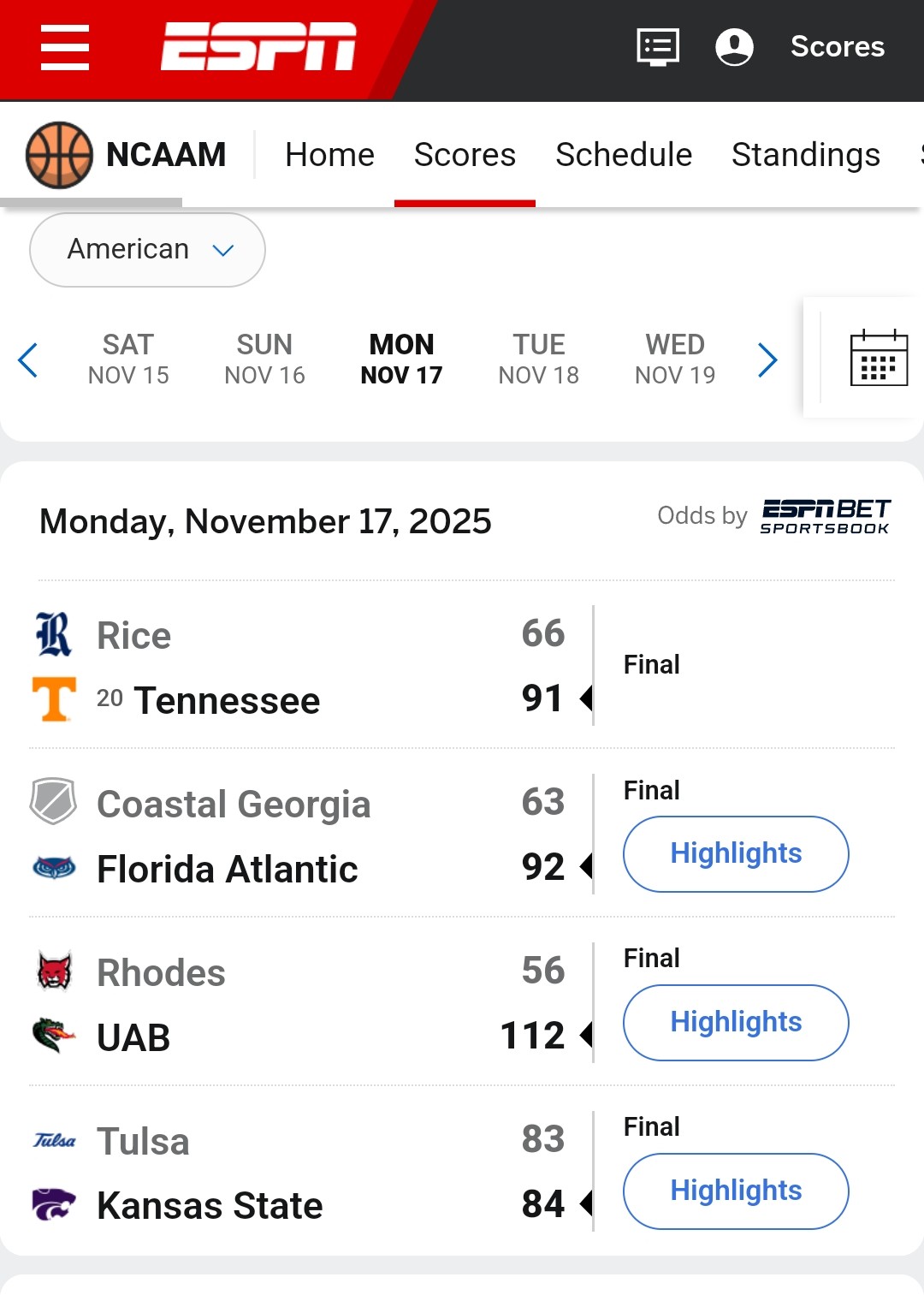This screenshot has height=1295, width=924.
Task: Click the ESPN logo
Action: 258,47
